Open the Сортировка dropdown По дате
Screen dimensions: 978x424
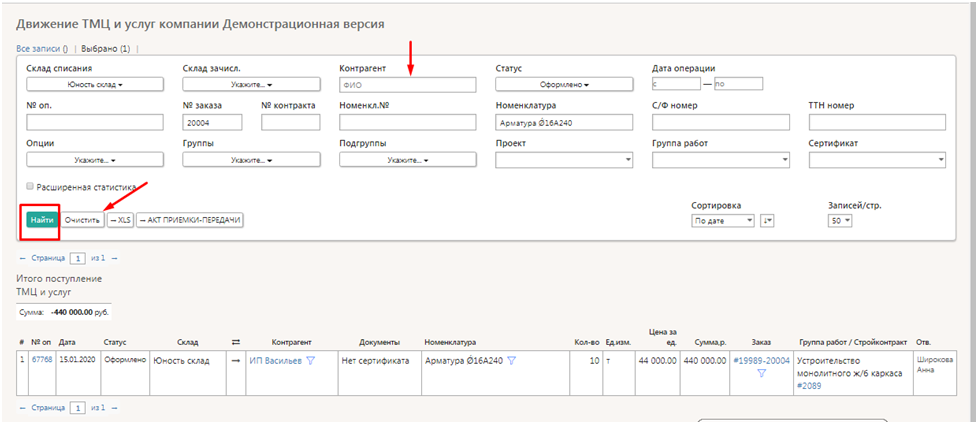click(723, 221)
